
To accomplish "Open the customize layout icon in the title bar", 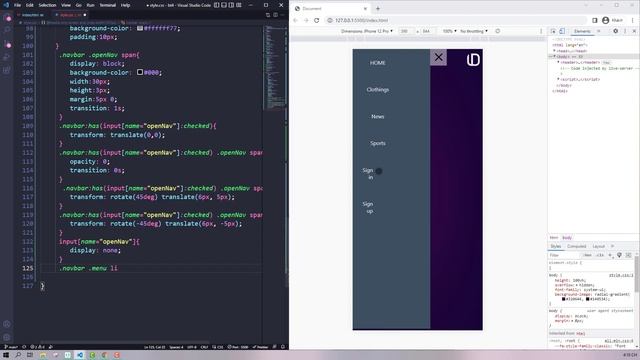I will pos(239,5).
